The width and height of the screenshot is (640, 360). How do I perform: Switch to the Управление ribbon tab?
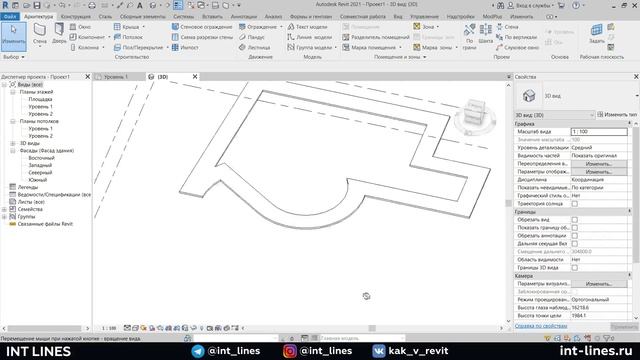(424, 17)
